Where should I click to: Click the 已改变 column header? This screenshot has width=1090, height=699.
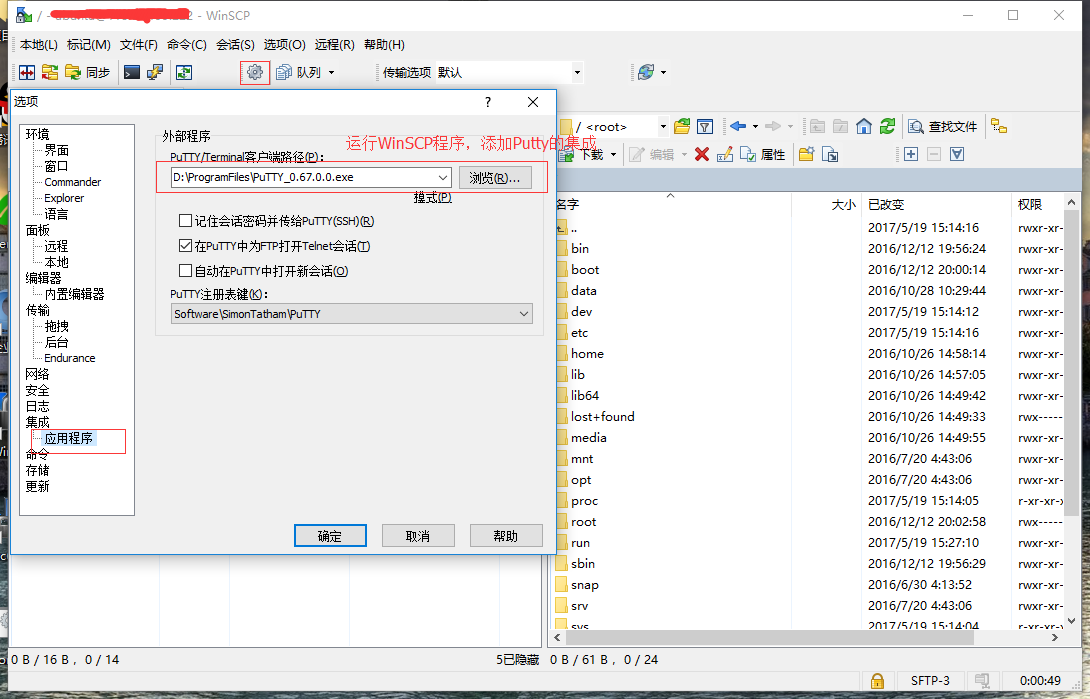[x=937, y=204]
